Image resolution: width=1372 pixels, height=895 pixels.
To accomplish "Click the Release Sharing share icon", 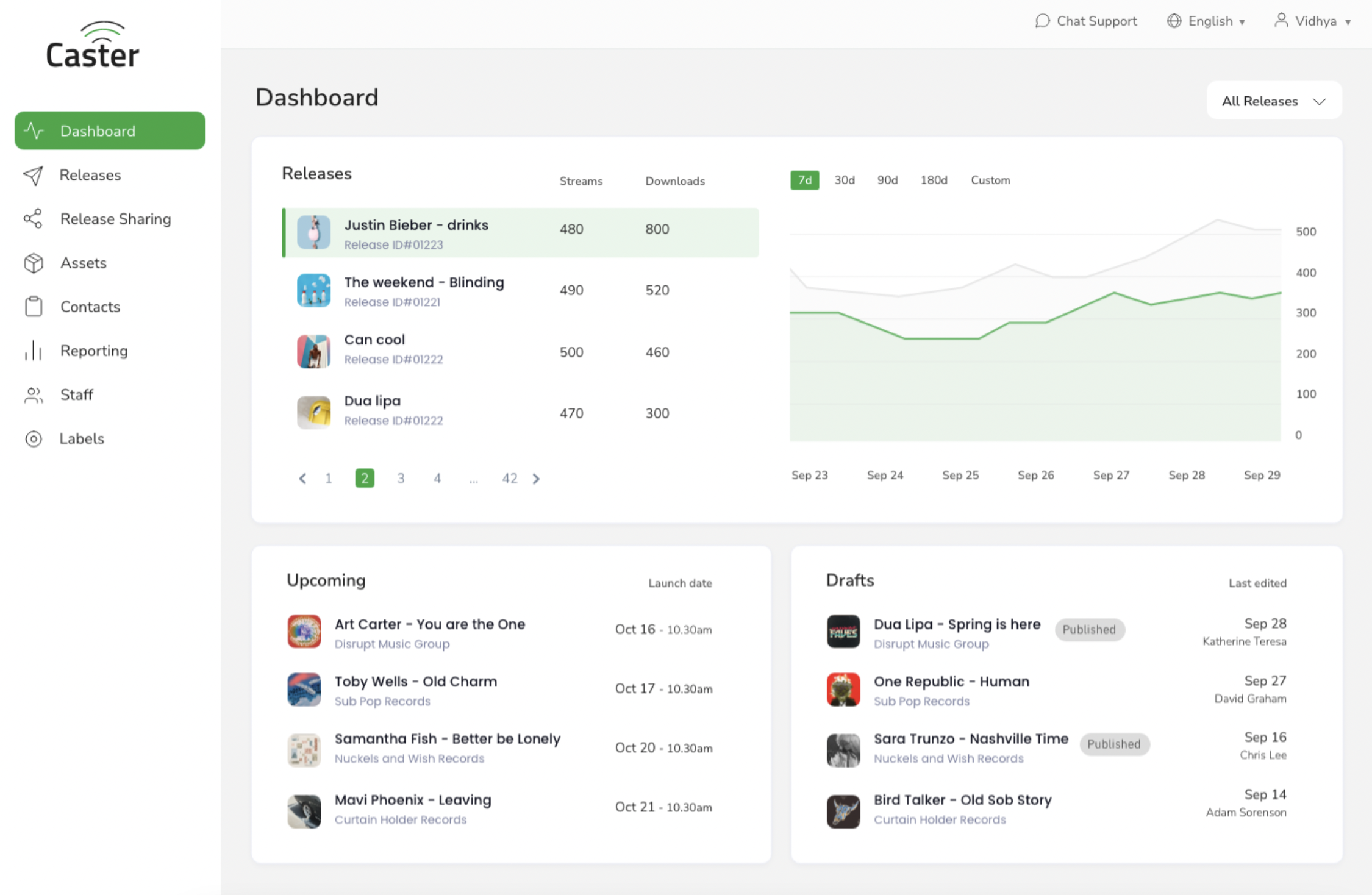I will pos(34,219).
